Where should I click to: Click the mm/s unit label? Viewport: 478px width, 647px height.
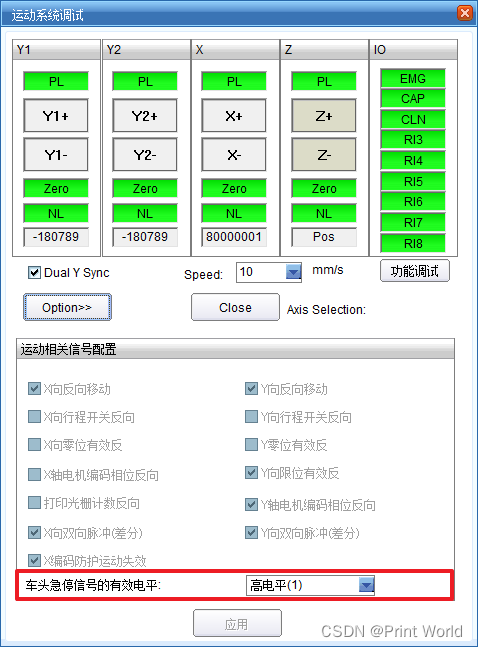[328, 270]
